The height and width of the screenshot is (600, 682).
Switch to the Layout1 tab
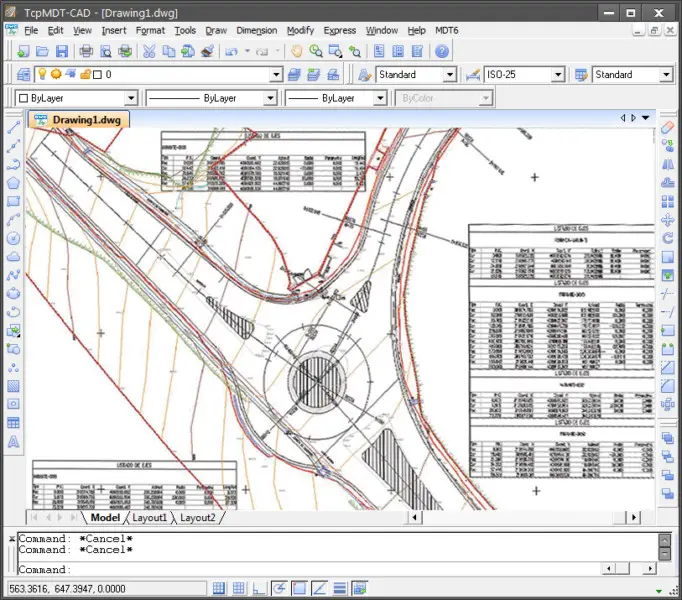(150, 518)
